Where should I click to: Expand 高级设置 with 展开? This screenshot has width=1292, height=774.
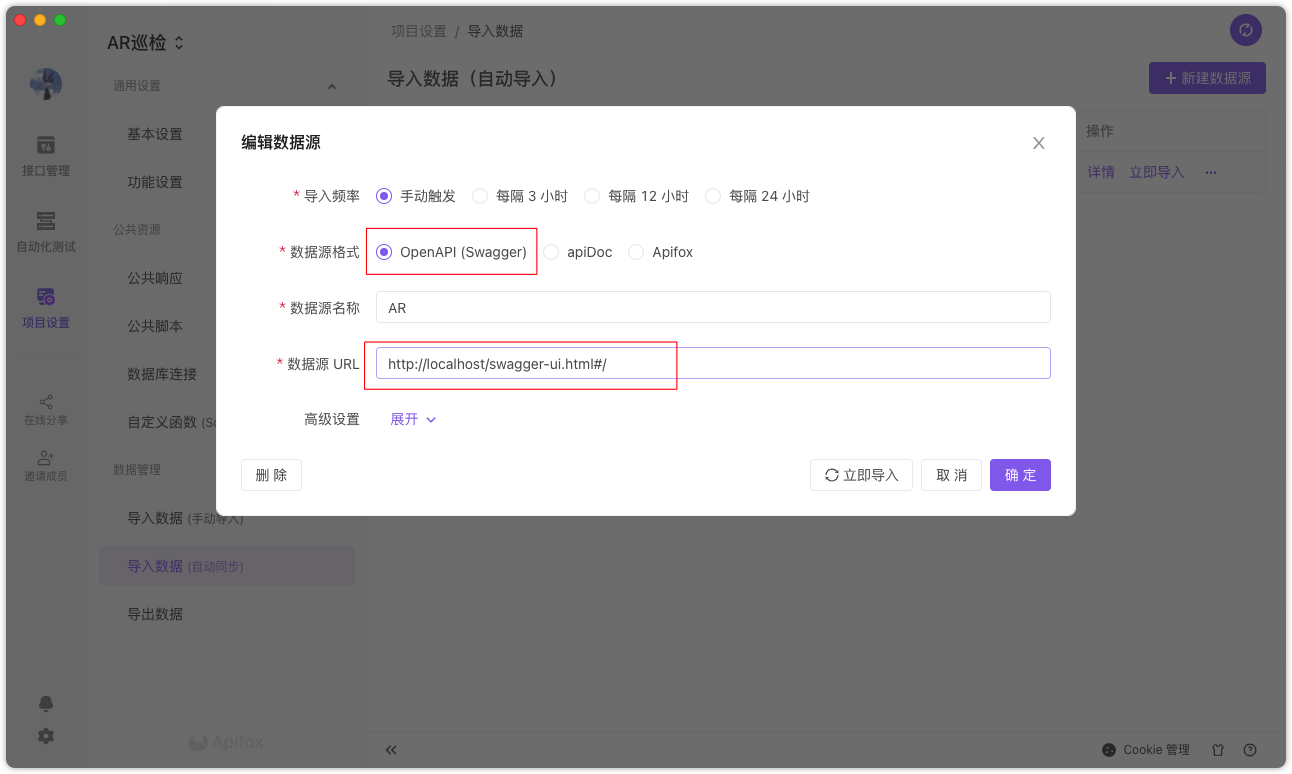413,419
